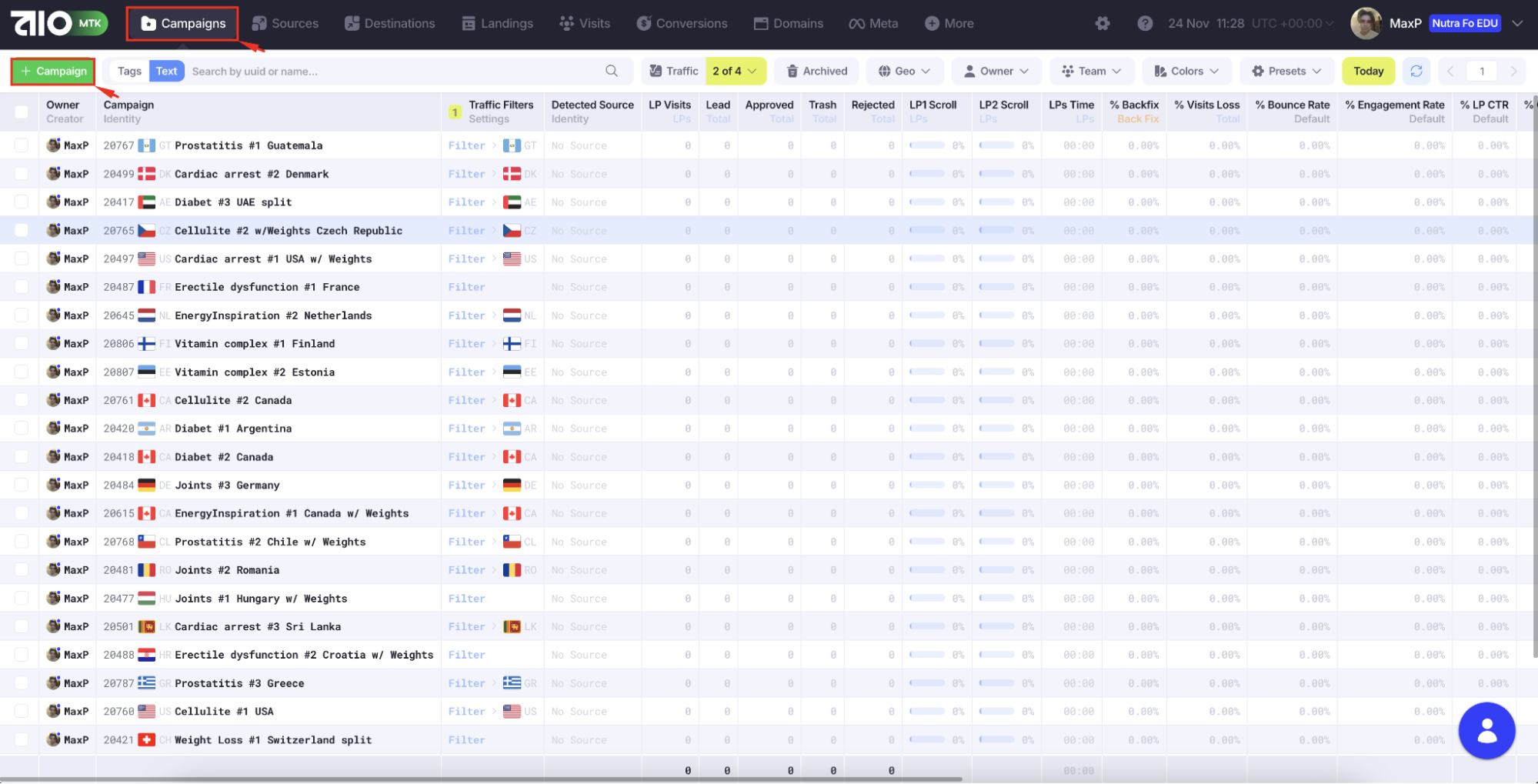Expand the Traffic 2 of 4 dropdown
The height and width of the screenshot is (784, 1538).
click(735, 72)
